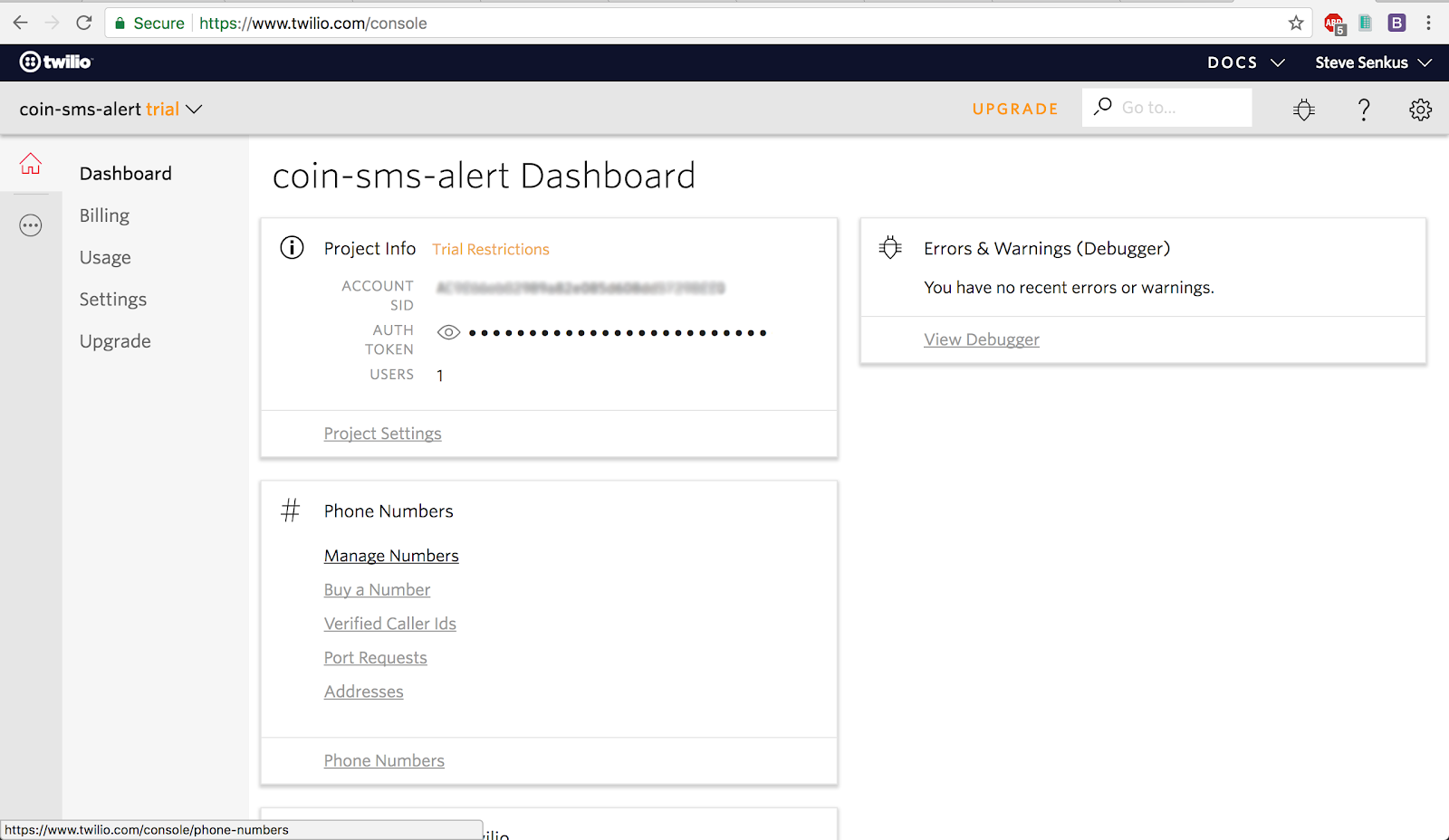Open the Trial Restrictions link
The image size is (1449, 840).
pyautogui.click(x=491, y=249)
